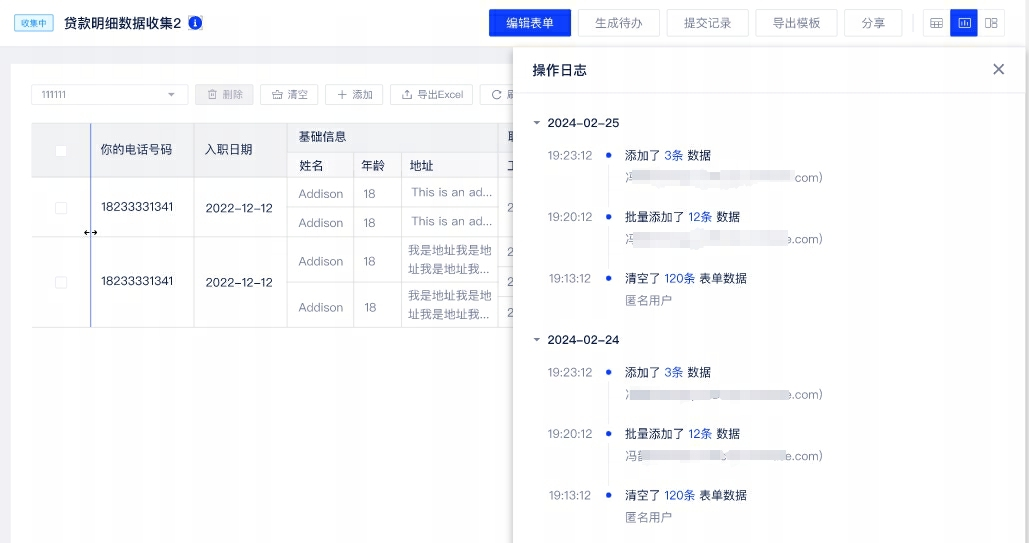Image resolution: width=1029 pixels, height=543 pixels.
Task: Click the 清空 clear button
Action: tap(289, 95)
